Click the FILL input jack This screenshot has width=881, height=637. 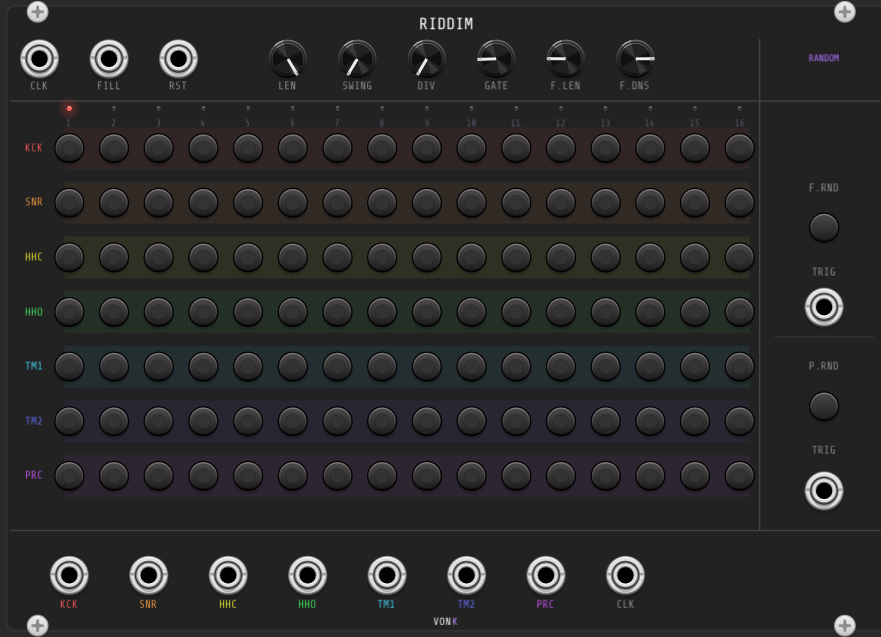[109, 59]
